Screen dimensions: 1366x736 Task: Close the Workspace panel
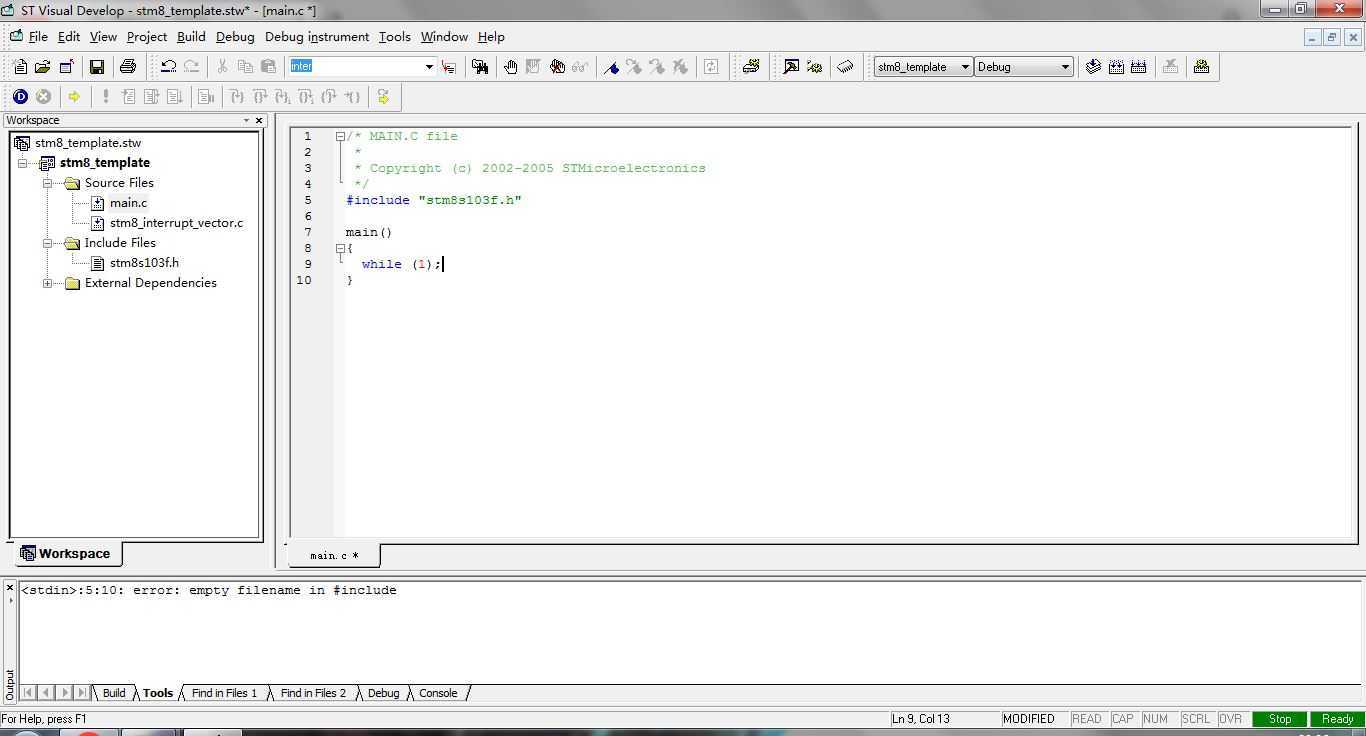pos(259,120)
